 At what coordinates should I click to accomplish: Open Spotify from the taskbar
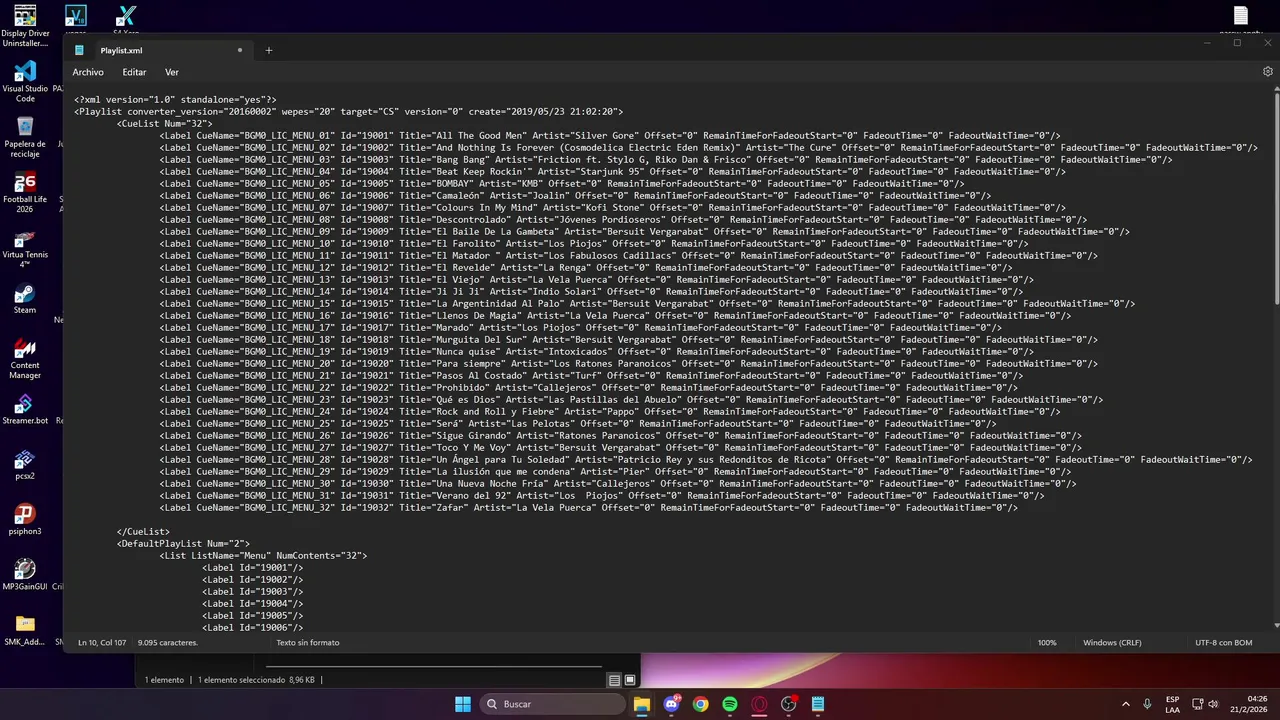(730, 704)
